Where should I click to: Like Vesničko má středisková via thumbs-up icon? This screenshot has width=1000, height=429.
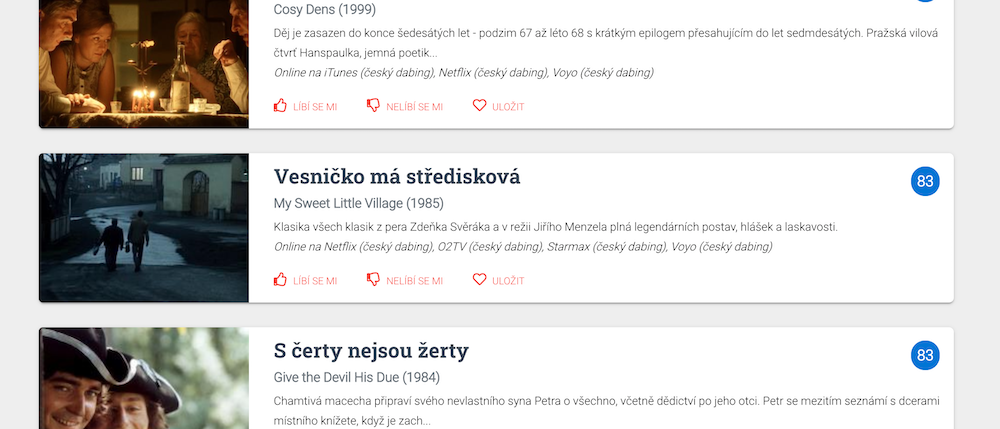pyautogui.click(x=280, y=280)
